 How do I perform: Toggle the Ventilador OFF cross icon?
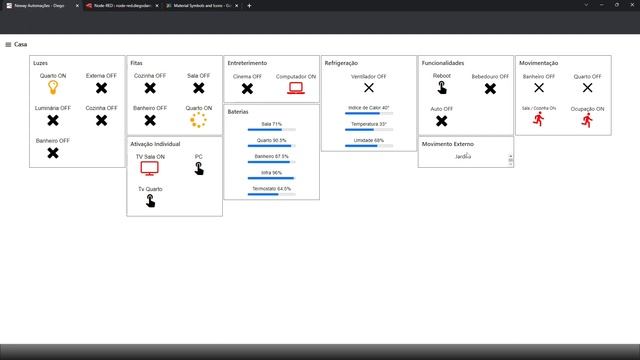[x=369, y=88]
